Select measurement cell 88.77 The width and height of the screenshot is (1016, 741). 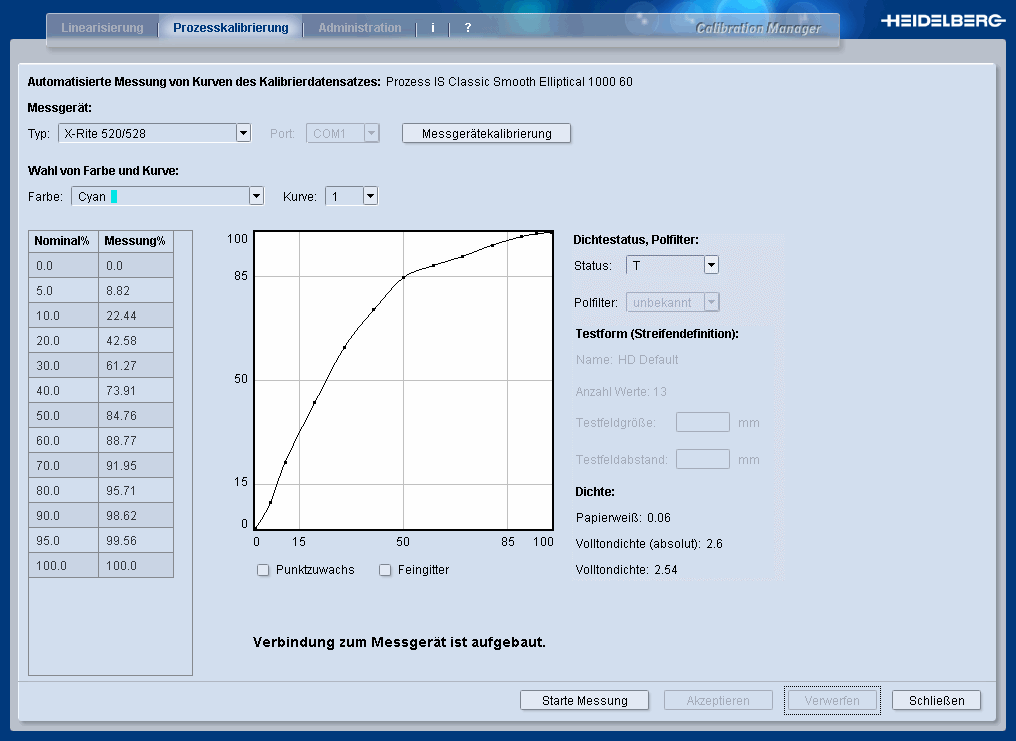[x=135, y=440]
